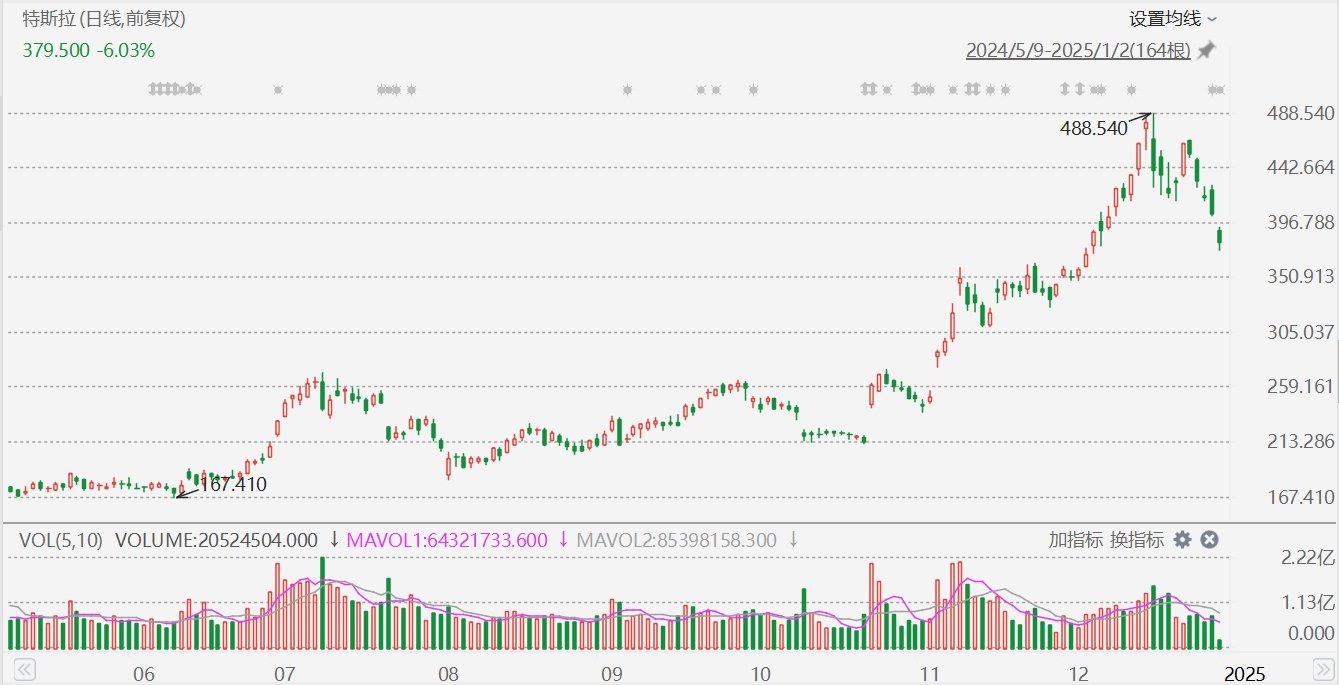Remove the volume indicator via the X icon

tap(1210, 539)
